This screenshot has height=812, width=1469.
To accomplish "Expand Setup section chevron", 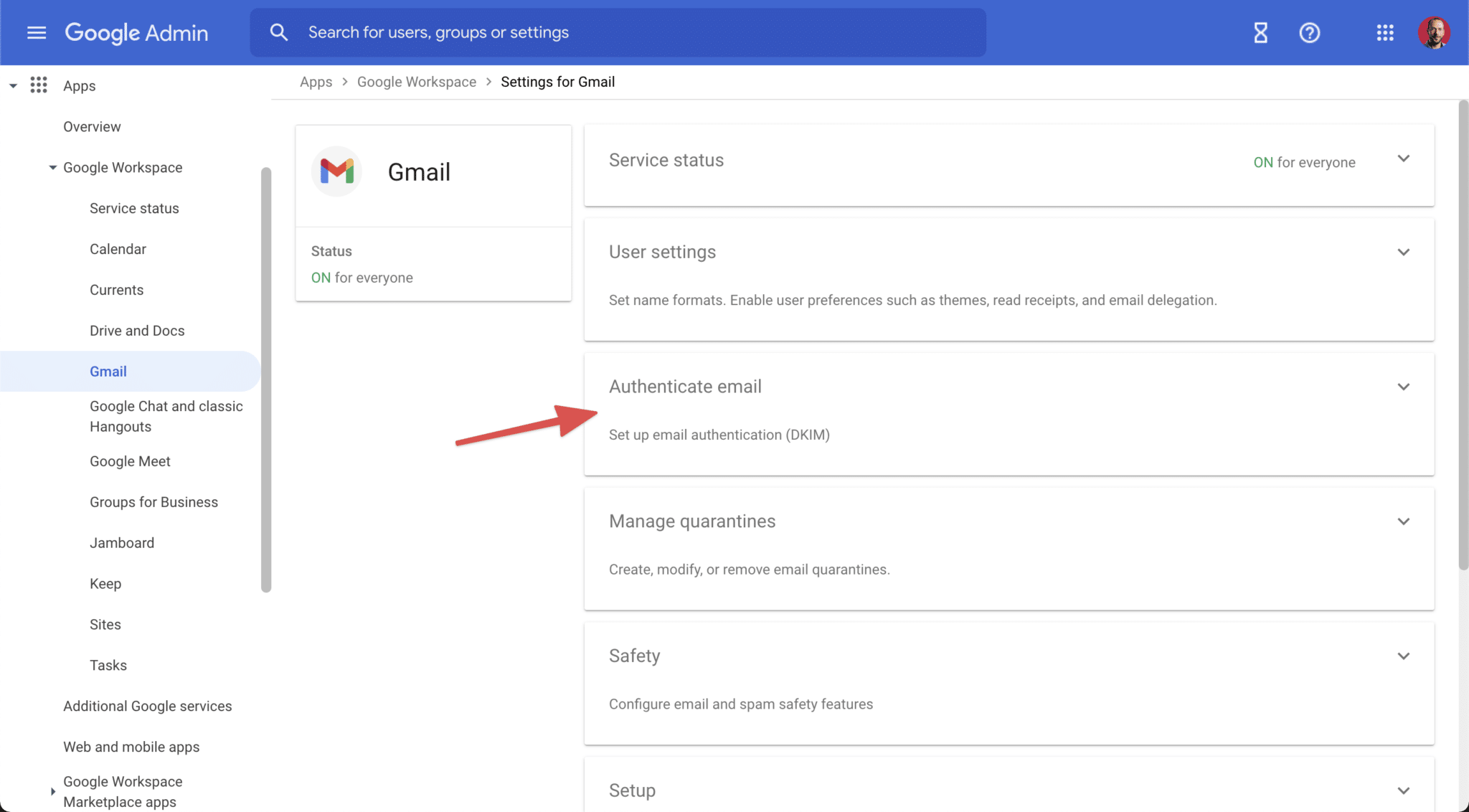I will click(x=1404, y=790).
